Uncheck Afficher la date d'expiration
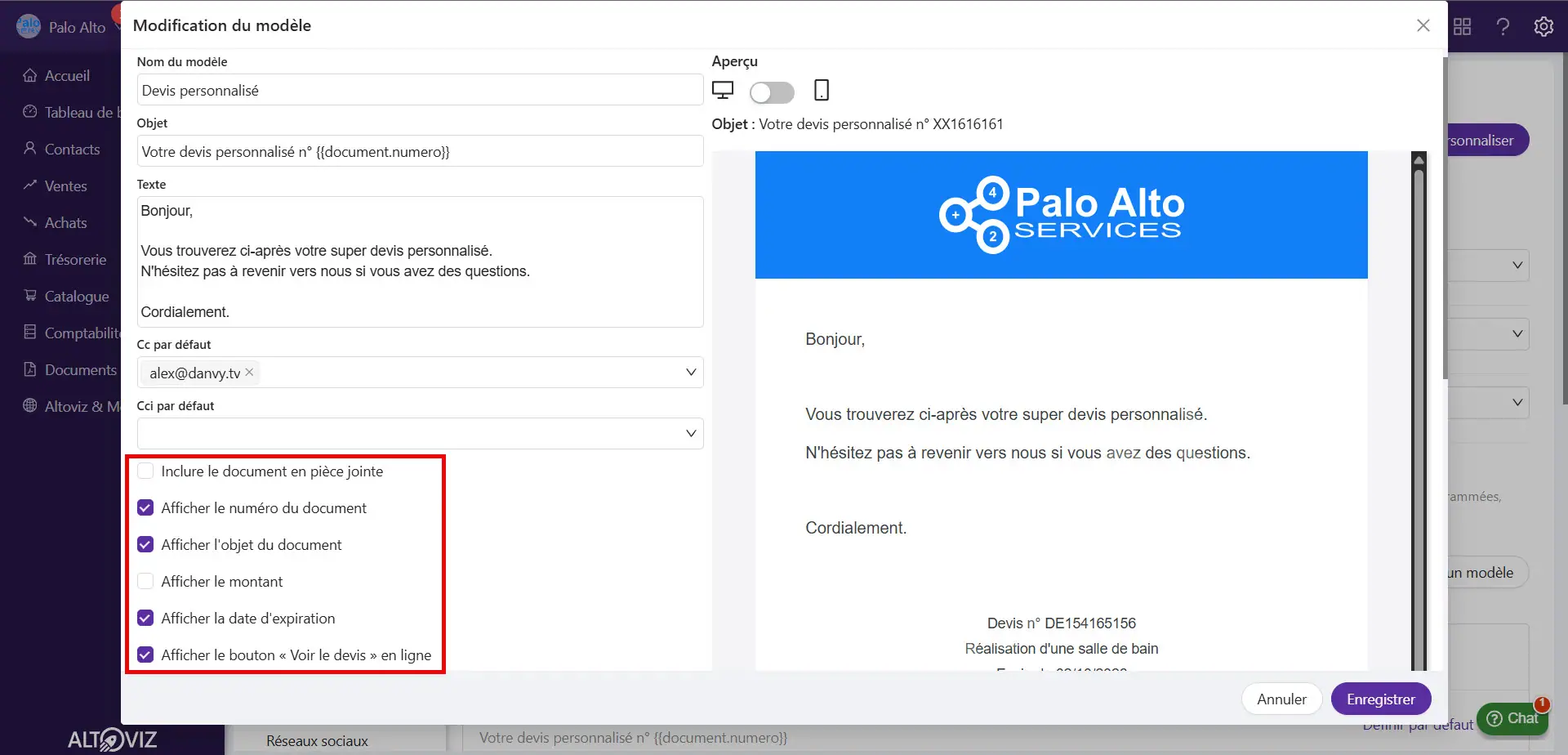The height and width of the screenshot is (755, 1568). pos(145,619)
